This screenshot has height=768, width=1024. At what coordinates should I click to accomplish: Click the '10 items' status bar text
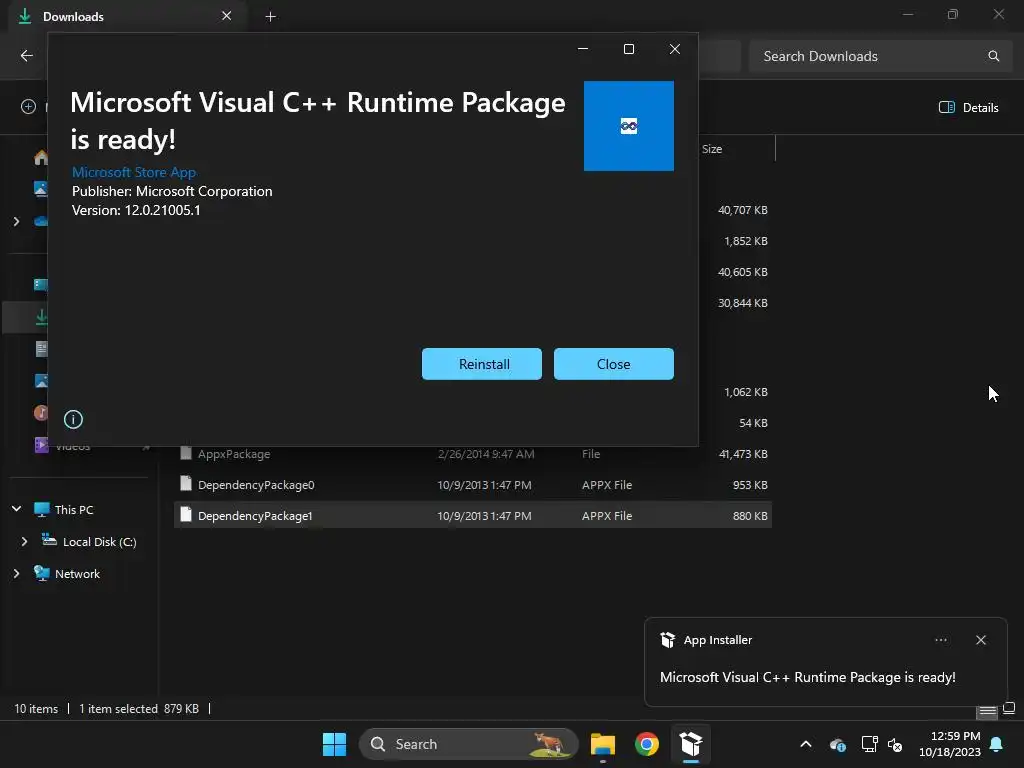coord(36,709)
